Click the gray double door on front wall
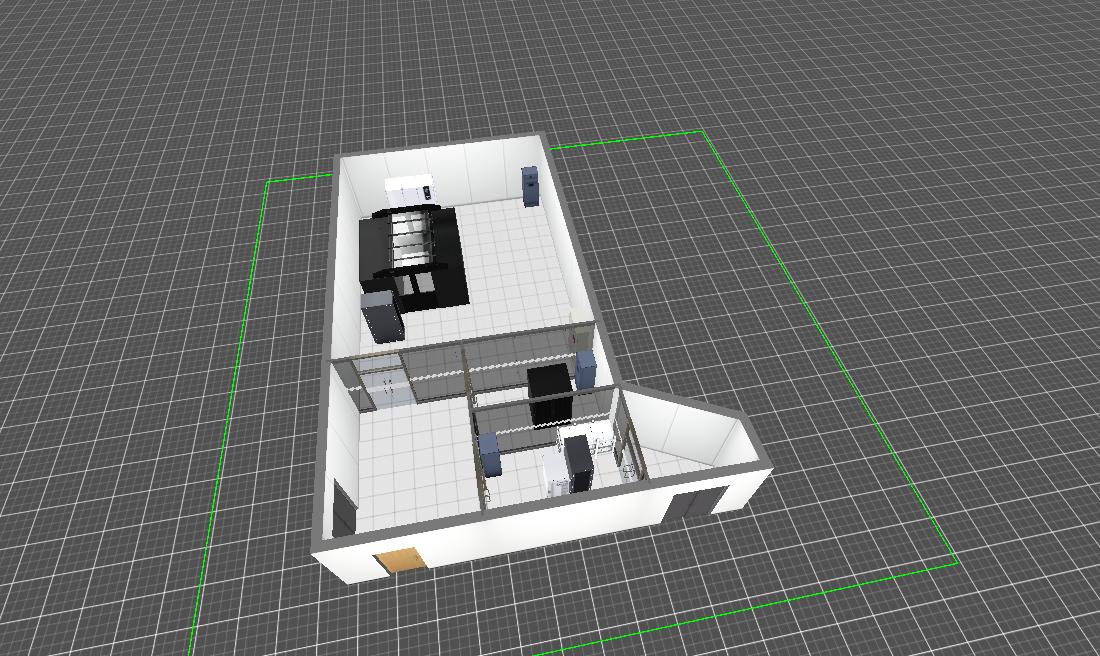The width and height of the screenshot is (1100, 656). coord(697,502)
